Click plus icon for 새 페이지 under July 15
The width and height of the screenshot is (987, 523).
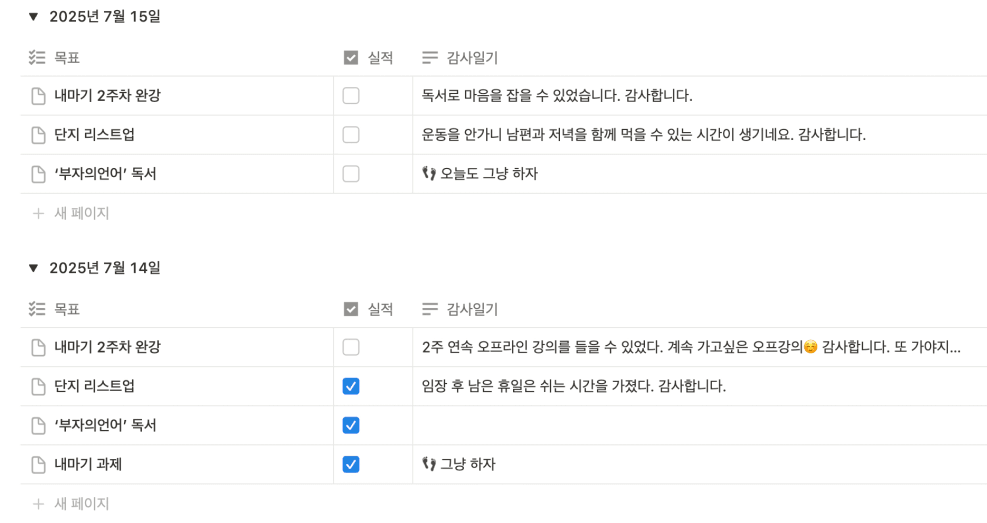pos(38,213)
